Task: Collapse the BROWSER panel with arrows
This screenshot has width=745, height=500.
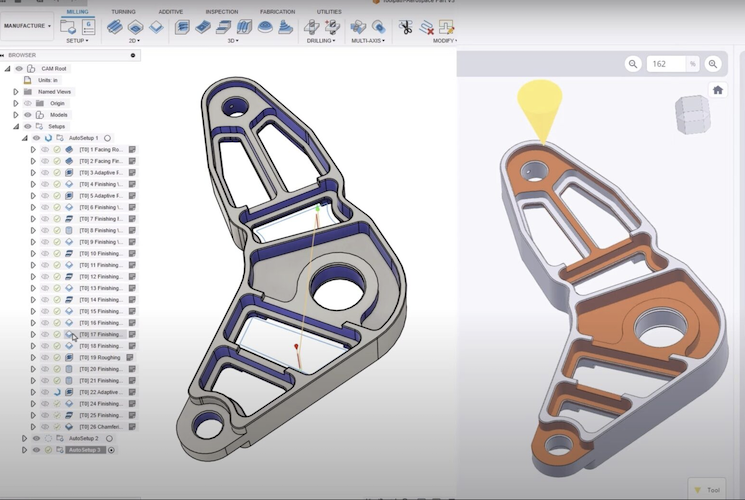Action: [3, 55]
